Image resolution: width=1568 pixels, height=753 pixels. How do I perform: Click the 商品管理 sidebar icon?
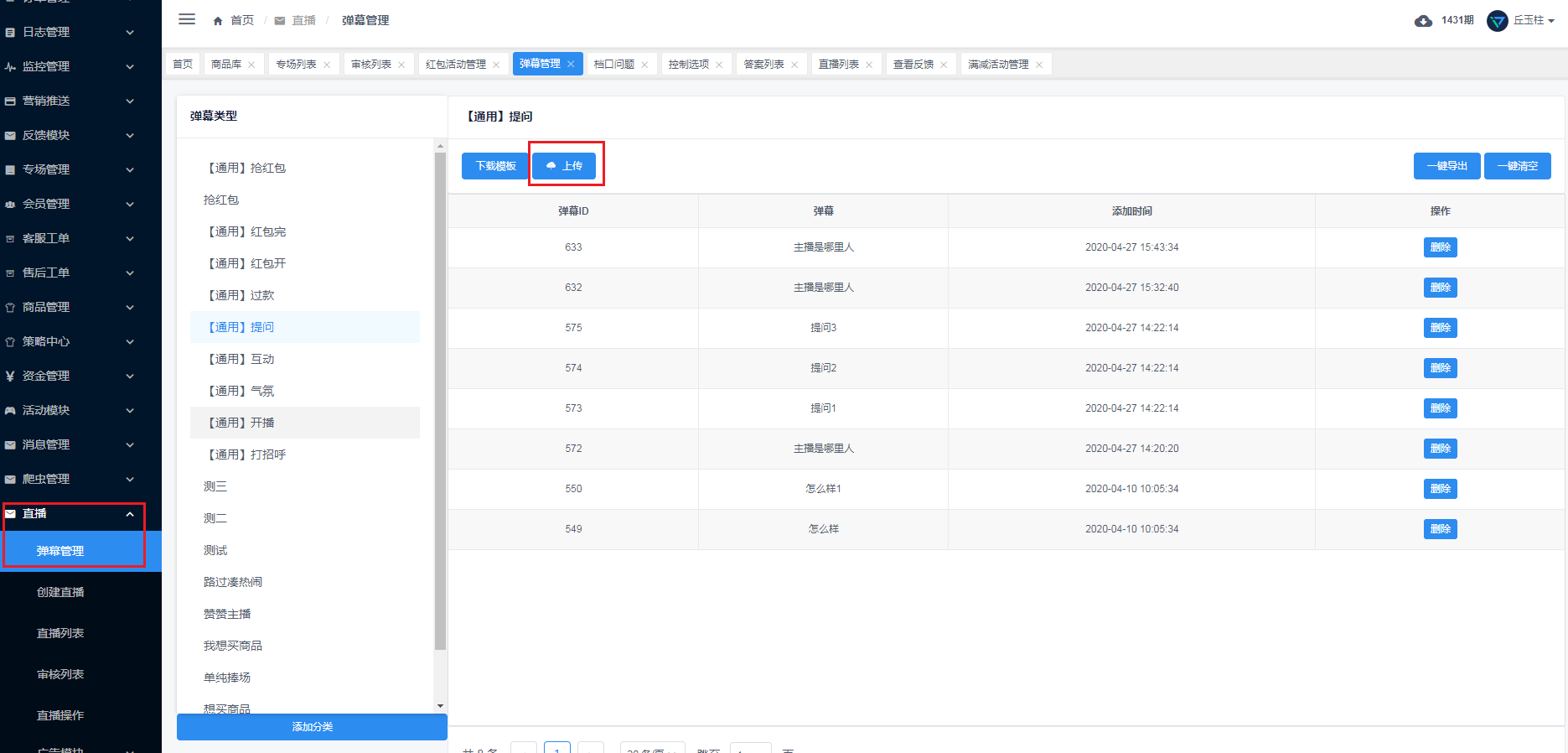point(10,308)
